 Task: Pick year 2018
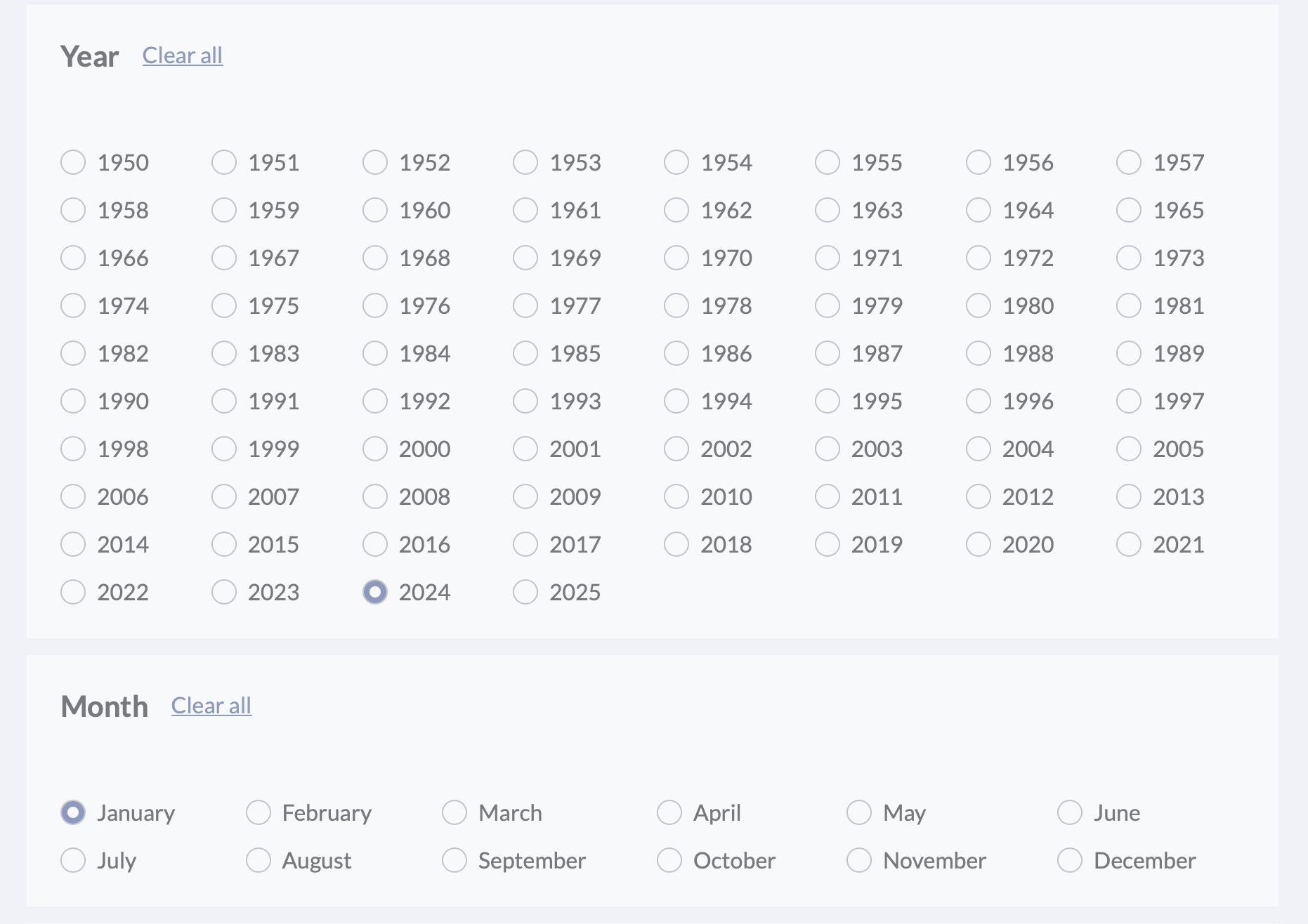click(676, 544)
